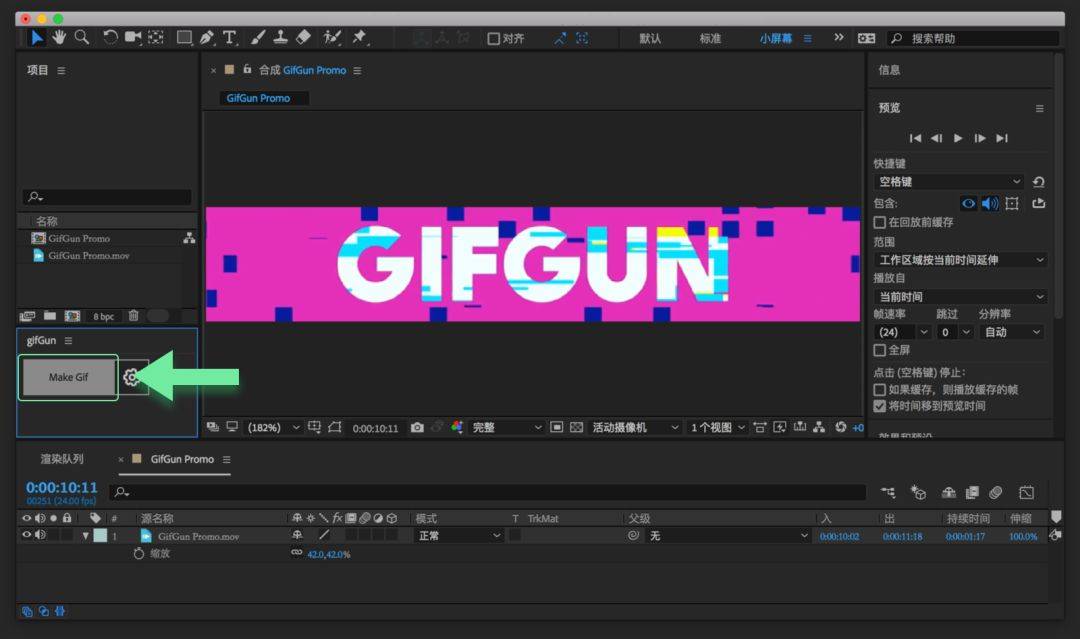Select the Pen tool
The image size is (1080, 639).
click(206, 38)
